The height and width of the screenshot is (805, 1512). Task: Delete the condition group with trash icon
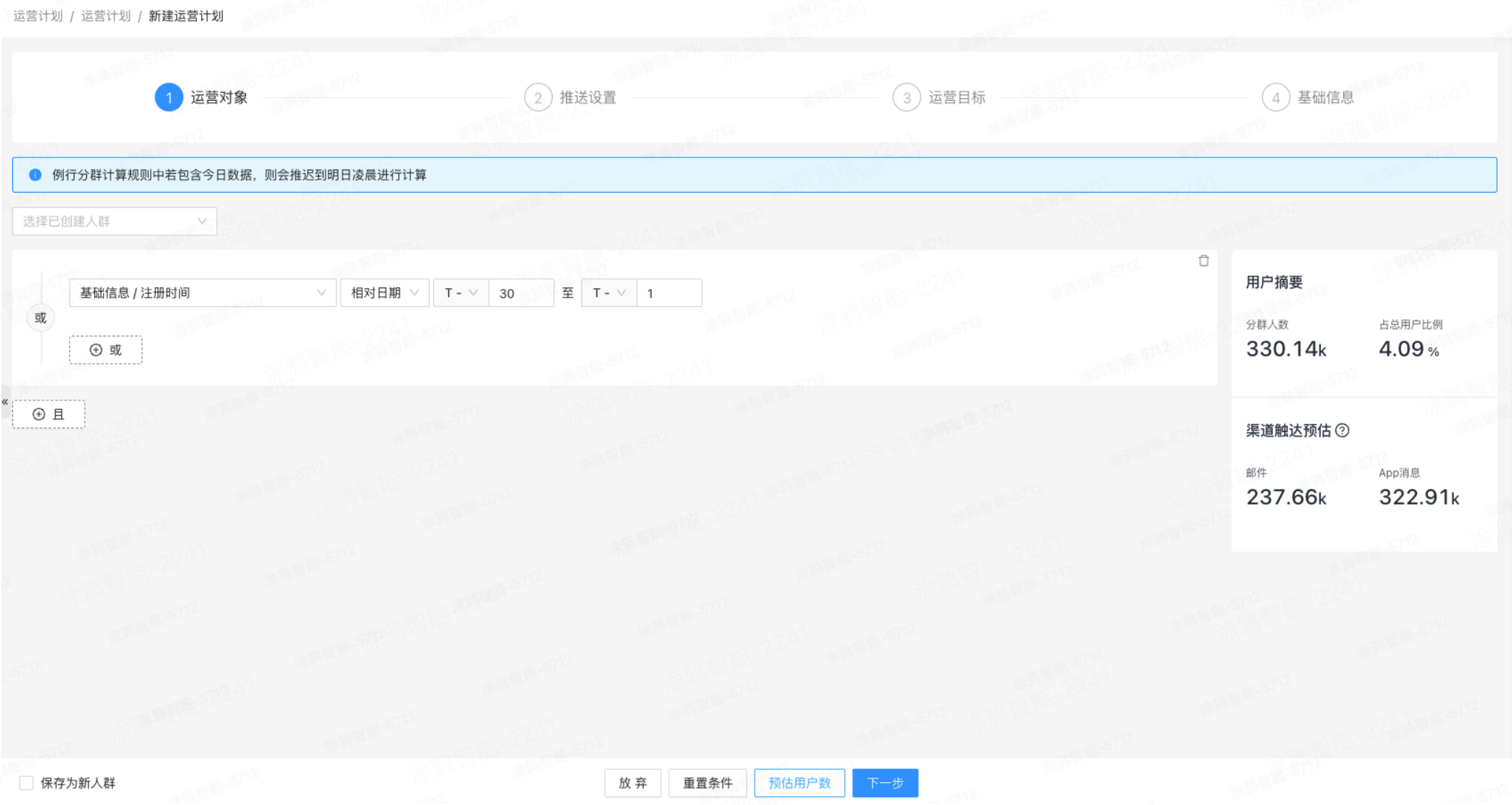1204,261
